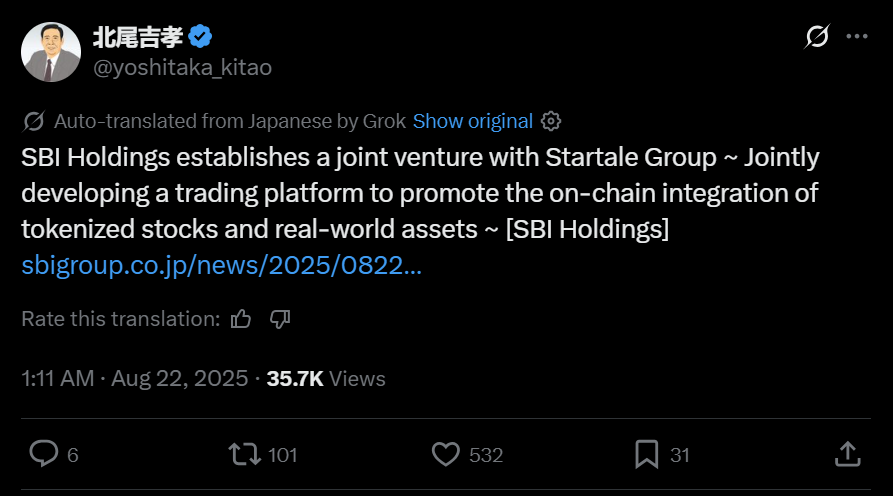View the 35.7K Views analytics
Screen dimensions: 893x496
pyautogui.click(x=325, y=379)
